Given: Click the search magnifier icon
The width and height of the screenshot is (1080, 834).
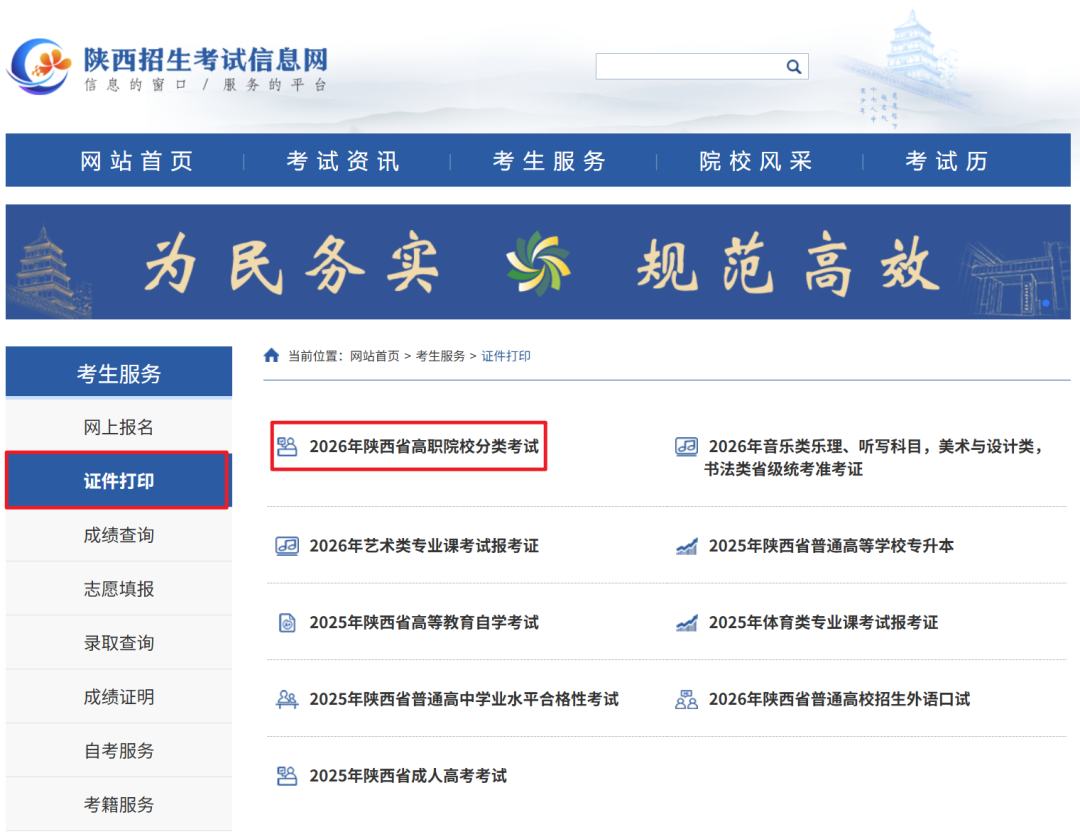Looking at the screenshot, I should pyautogui.click(x=794, y=66).
